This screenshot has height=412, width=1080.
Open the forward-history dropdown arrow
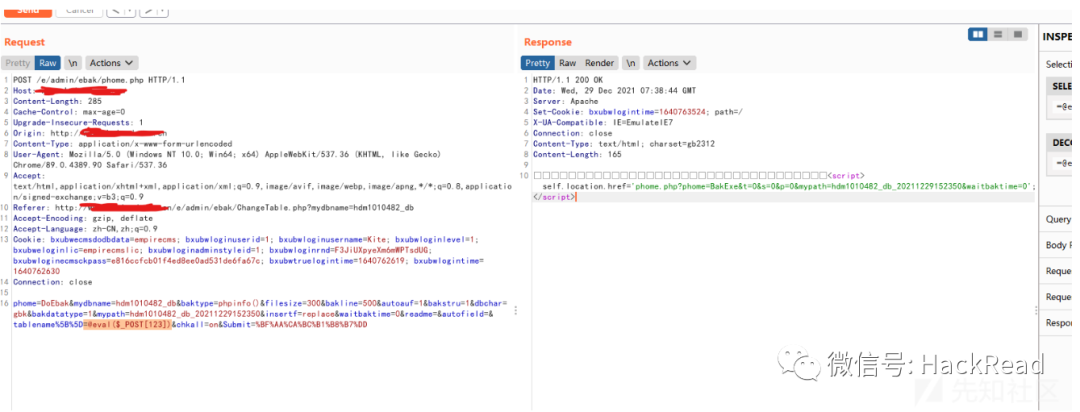tap(163, 10)
